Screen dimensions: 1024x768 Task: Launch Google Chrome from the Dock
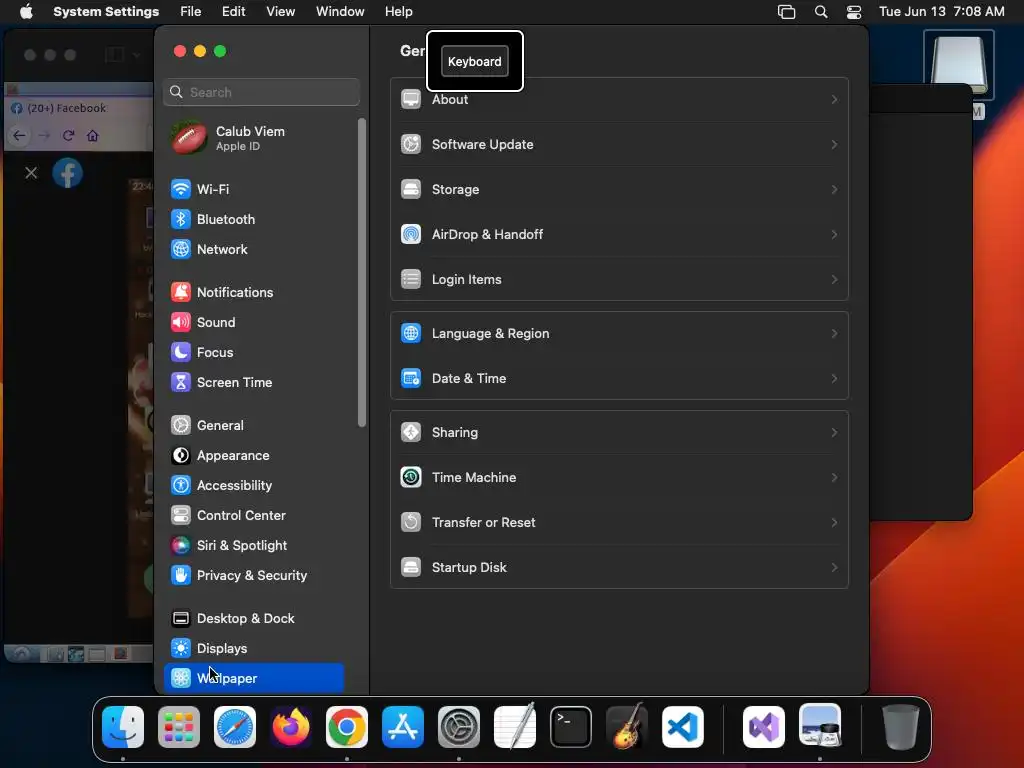pyautogui.click(x=347, y=727)
